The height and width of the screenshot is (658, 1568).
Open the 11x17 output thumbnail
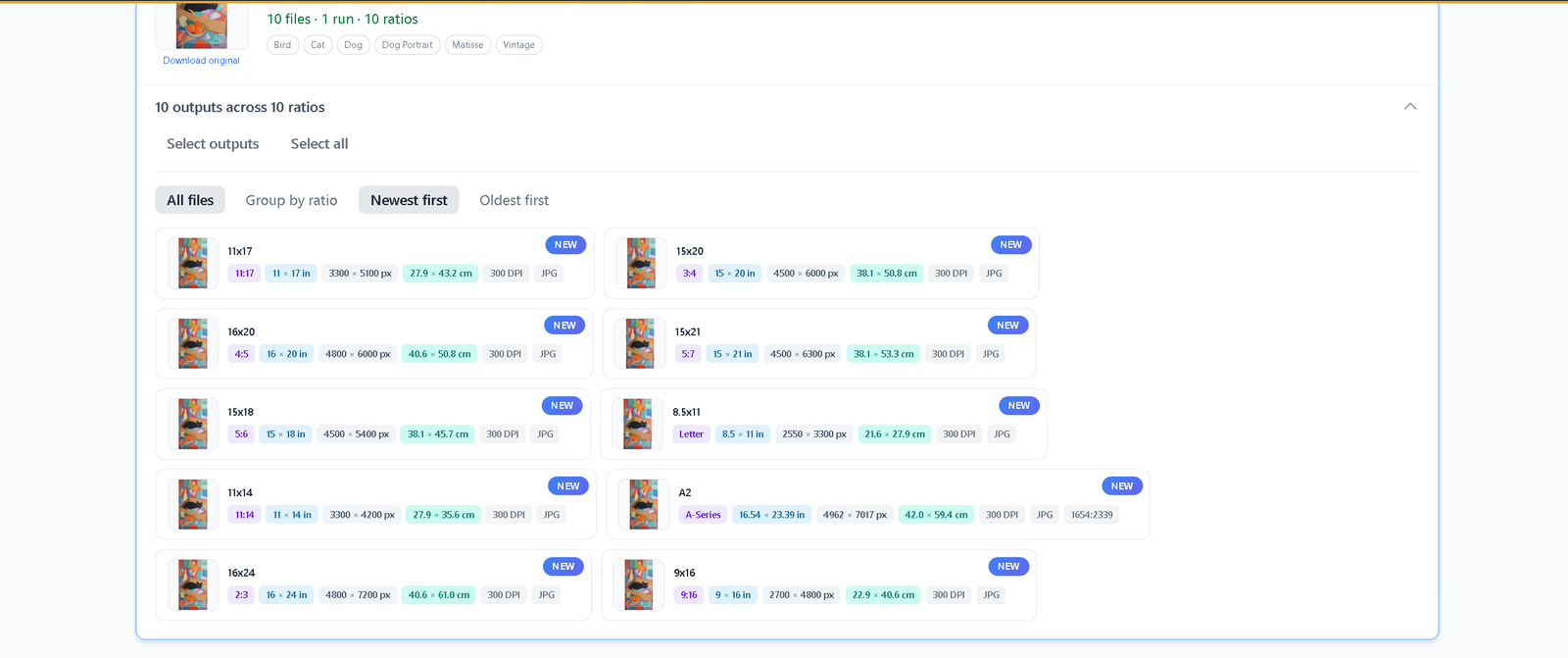pyautogui.click(x=193, y=263)
